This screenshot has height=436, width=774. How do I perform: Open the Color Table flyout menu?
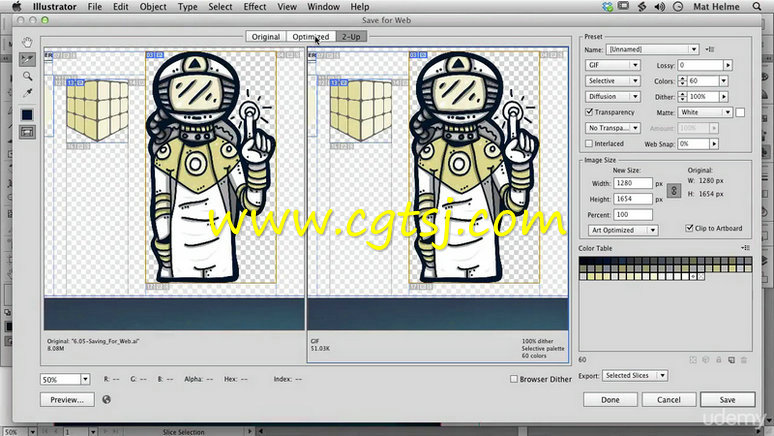coord(746,248)
